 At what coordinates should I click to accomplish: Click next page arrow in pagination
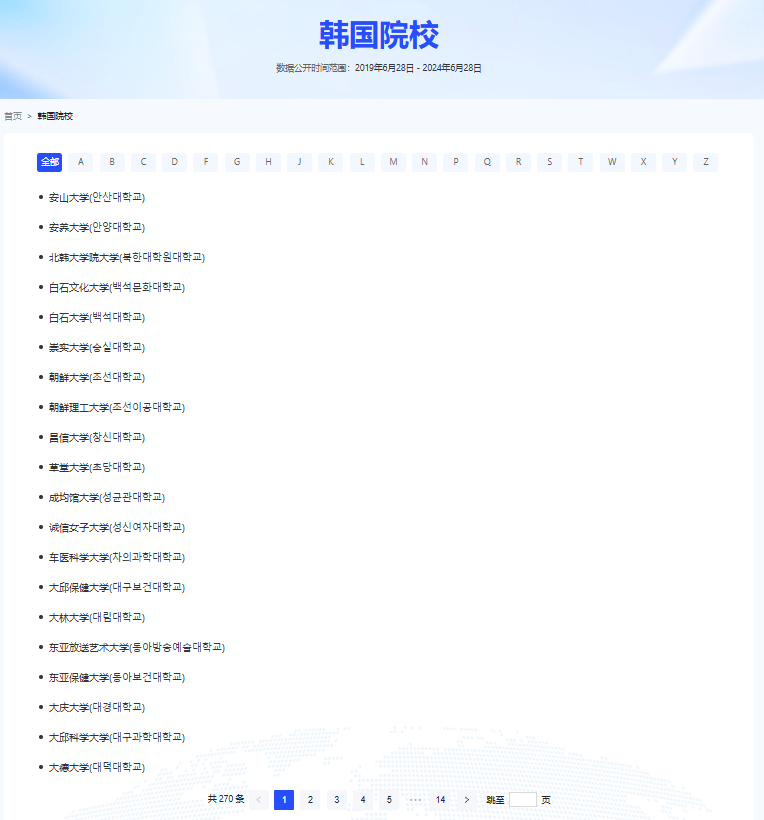click(x=466, y=800)
